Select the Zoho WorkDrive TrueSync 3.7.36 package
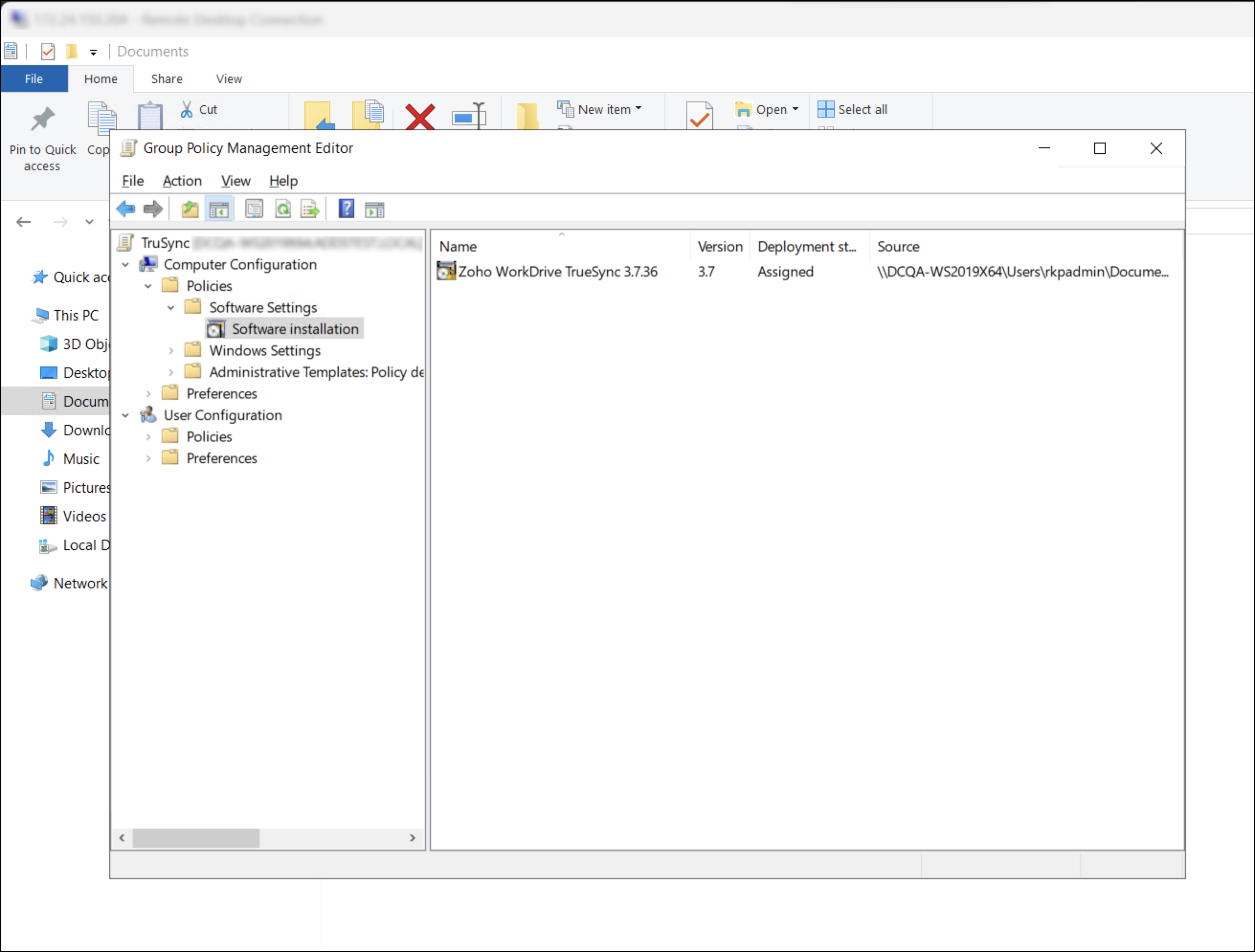This screenshot has height=952, width=1255. coord(557,272)
